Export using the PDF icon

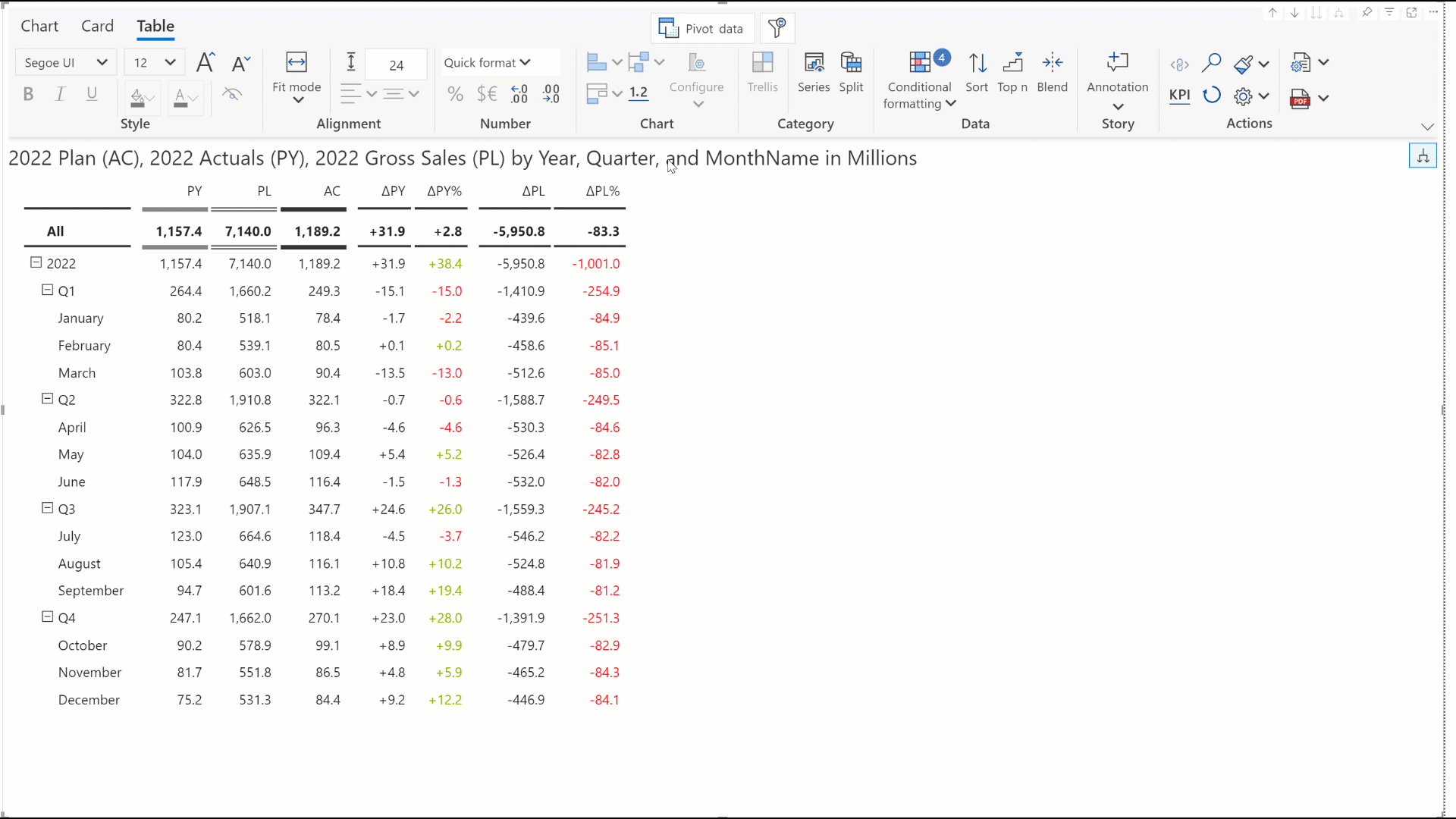coord(1300,99)
